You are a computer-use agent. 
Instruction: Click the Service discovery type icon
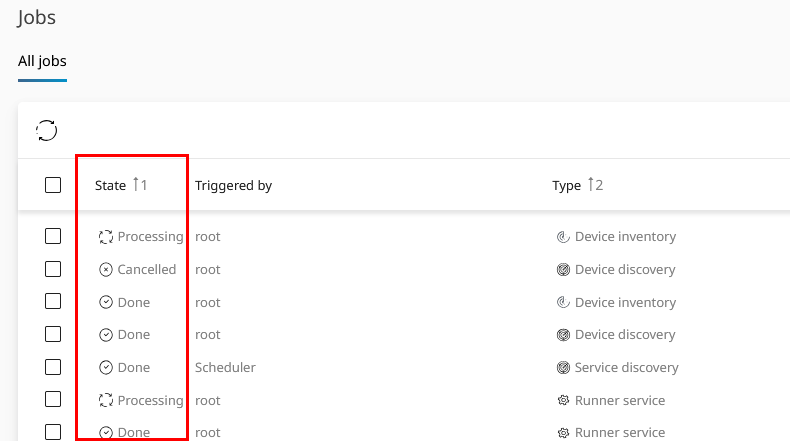tap(563, 368)
